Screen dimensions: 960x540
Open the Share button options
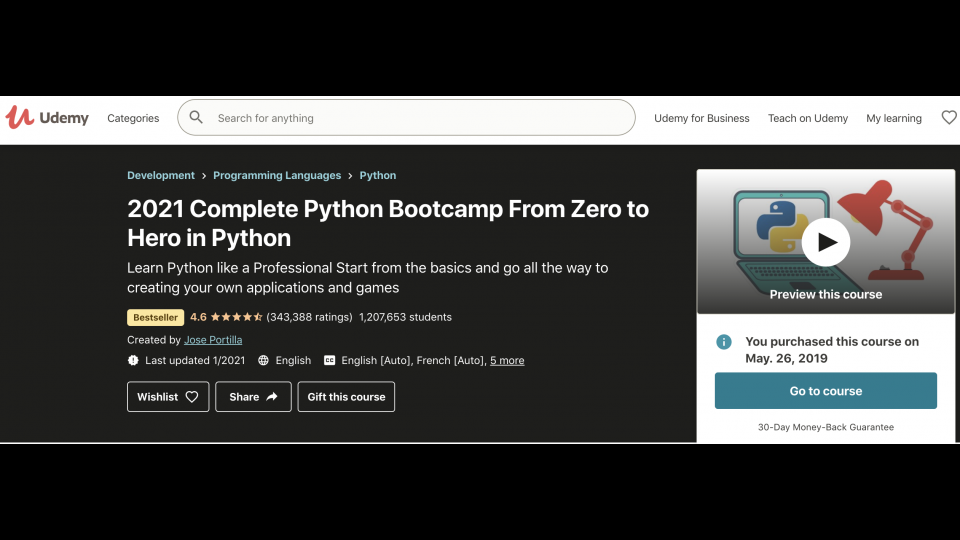[x=253, y=397]
